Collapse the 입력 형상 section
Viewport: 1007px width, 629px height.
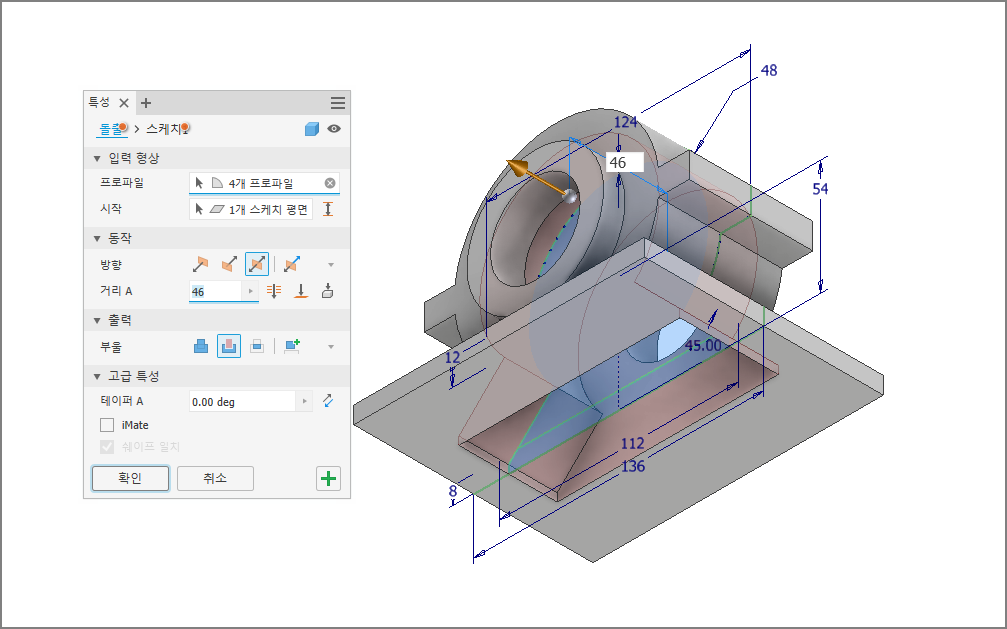[x=97, y=158]
